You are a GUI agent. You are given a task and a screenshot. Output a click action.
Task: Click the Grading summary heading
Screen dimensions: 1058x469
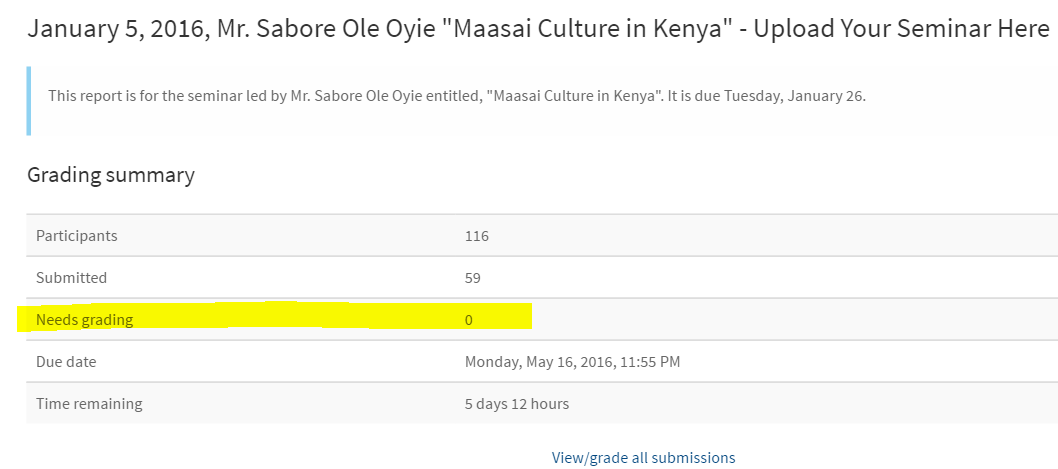point(111,175)
